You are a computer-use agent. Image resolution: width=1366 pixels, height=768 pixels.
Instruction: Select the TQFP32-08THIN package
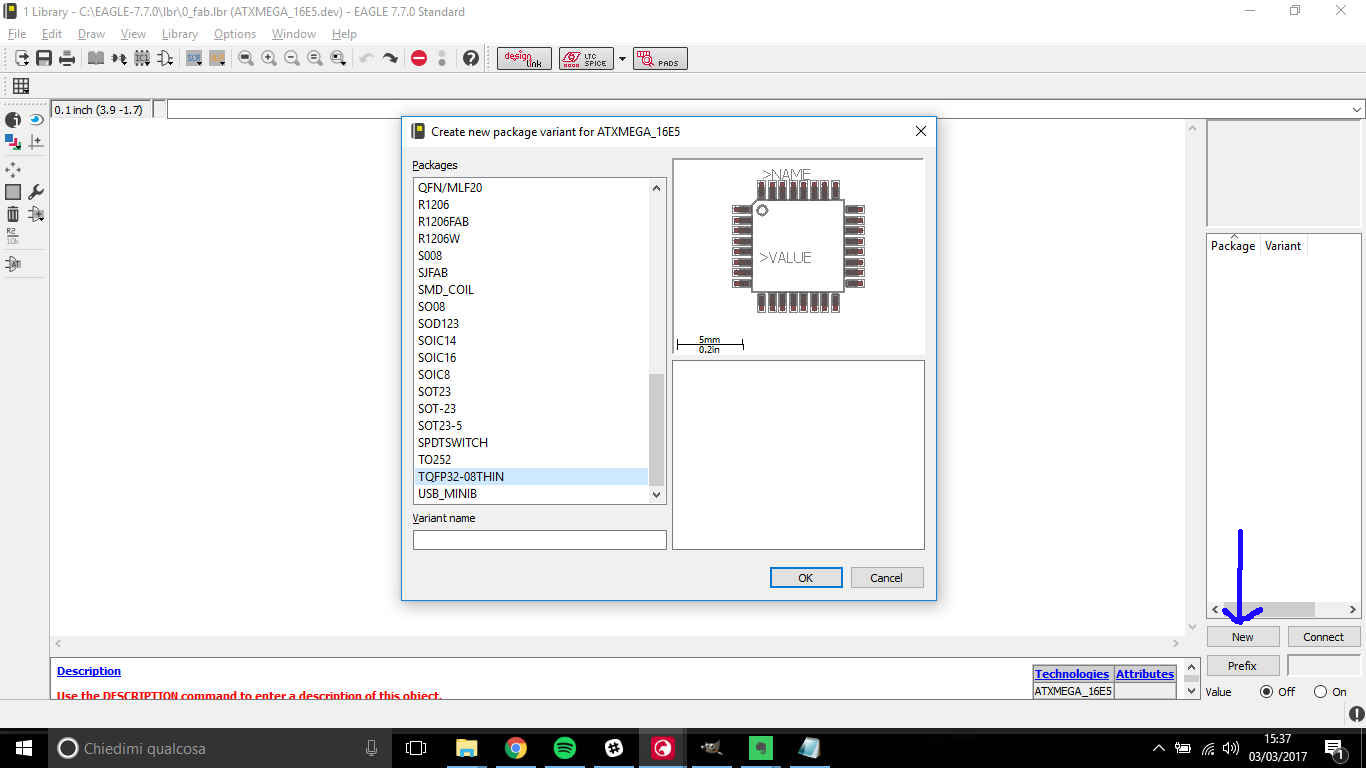point(531,477)
